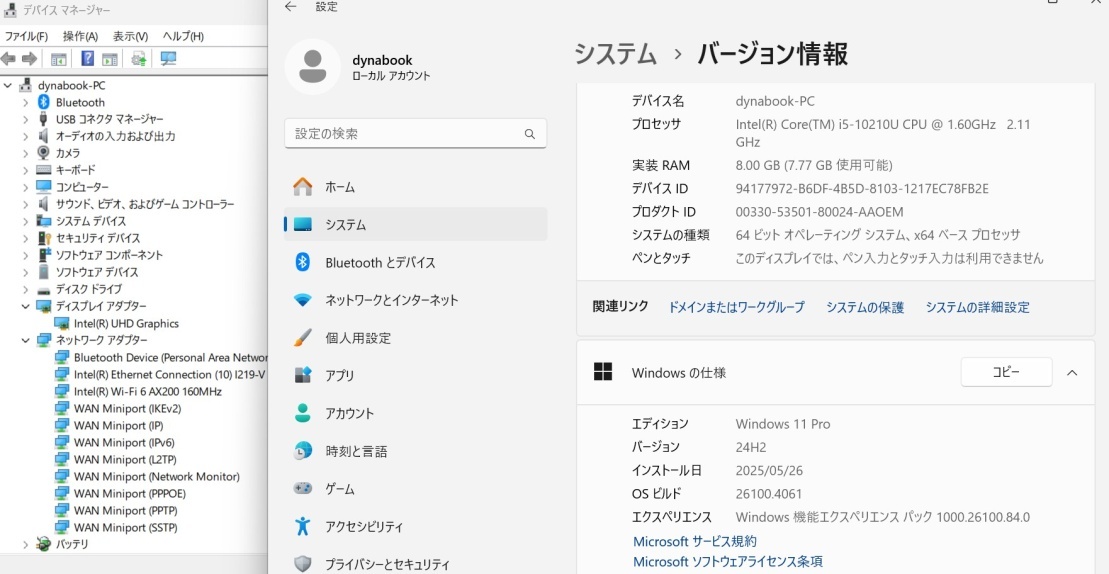Click the USB コネクタ マネージャー device icon
The width and height of the screenshot is (1109, 574).
[44, 119]
